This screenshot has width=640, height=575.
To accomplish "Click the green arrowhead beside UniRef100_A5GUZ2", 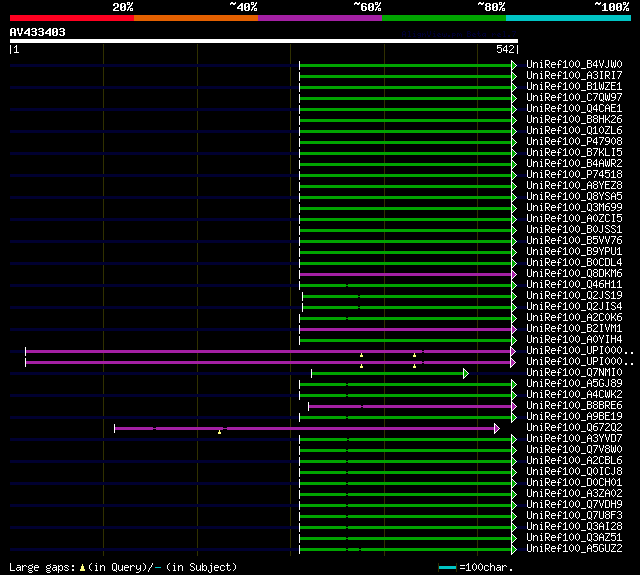I will 514,549.
